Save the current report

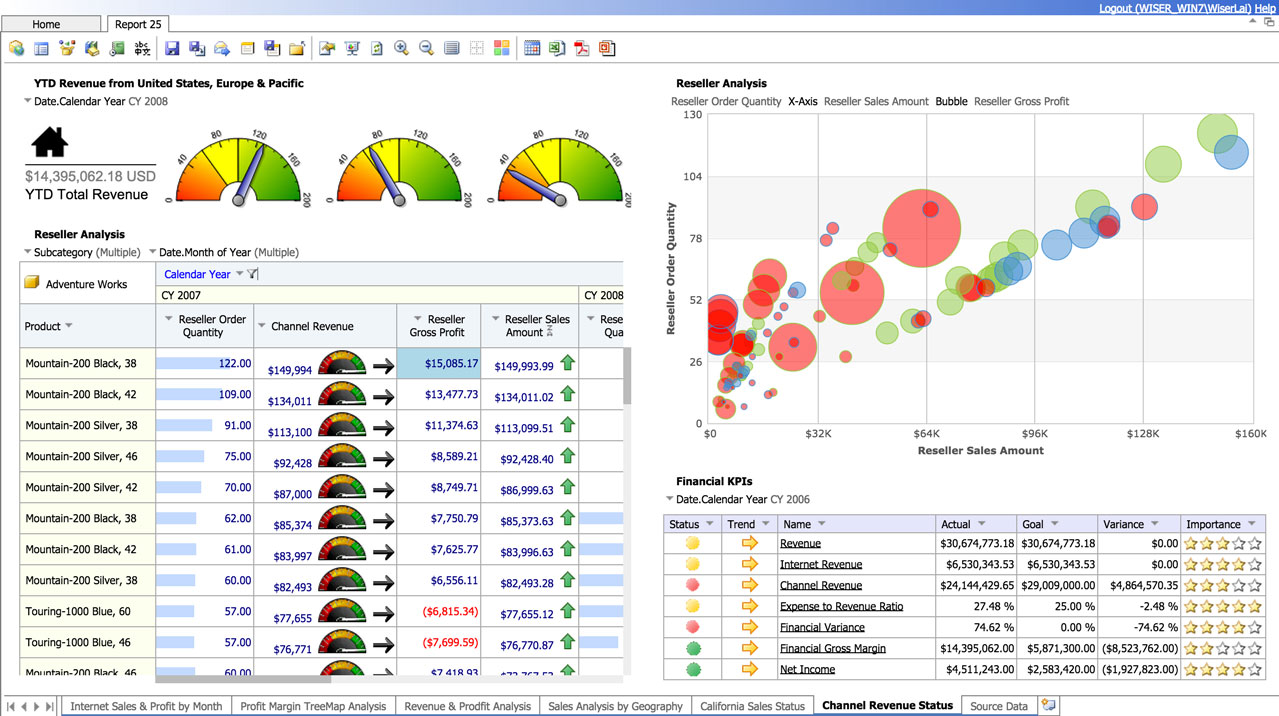click(x=173, y=47)
